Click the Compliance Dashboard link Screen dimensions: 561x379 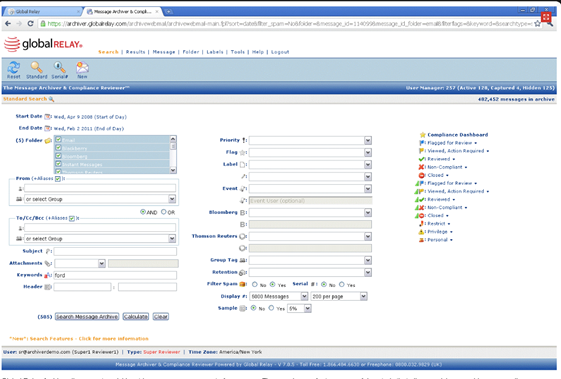pyautogui.click(x=458, y=135)
